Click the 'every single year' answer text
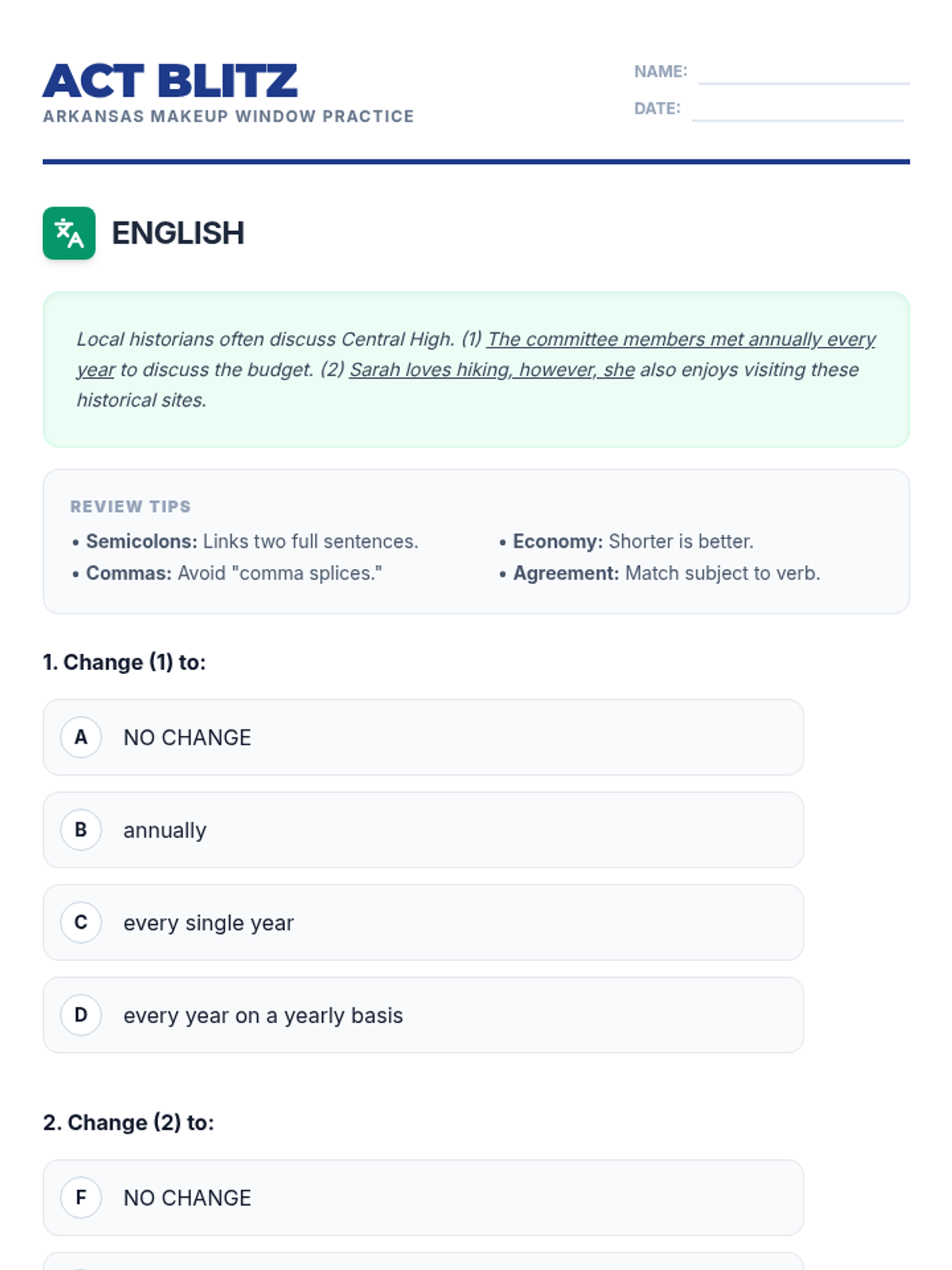The width and height of the screenshot is (952, 1270). (209, 923)
